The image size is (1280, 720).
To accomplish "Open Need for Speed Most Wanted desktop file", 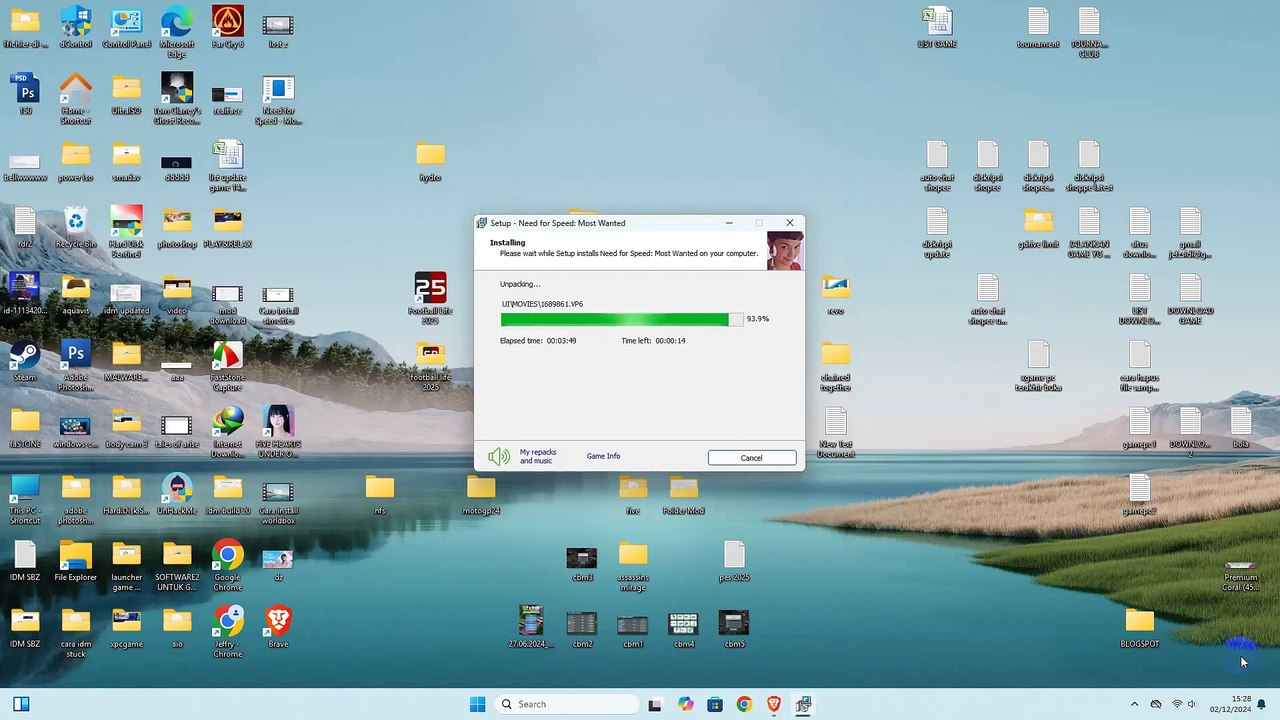I will tap(278, 99).
